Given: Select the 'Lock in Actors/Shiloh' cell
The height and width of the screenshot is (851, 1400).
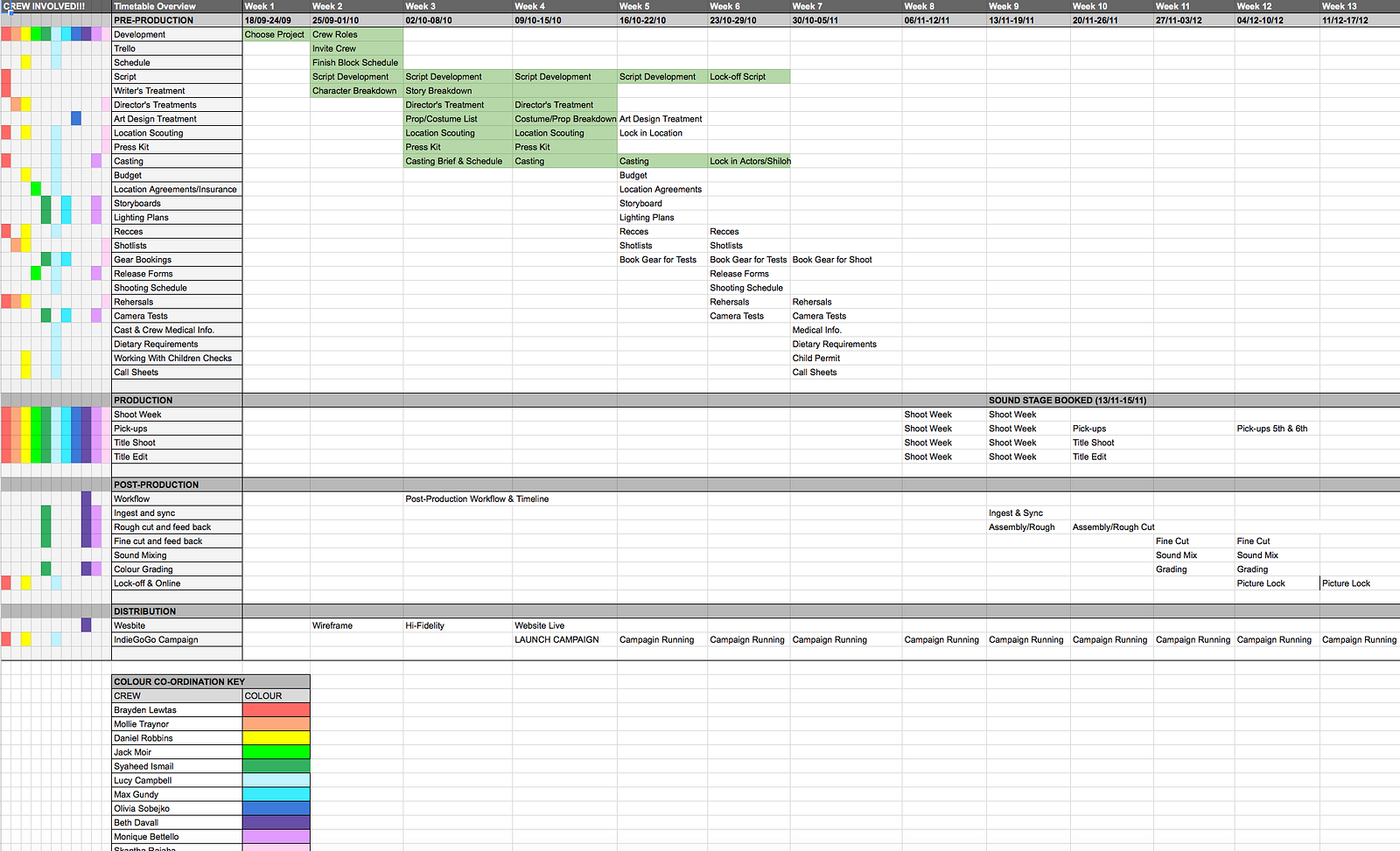Looking at the screenshot, I should [x=750, y=161].
